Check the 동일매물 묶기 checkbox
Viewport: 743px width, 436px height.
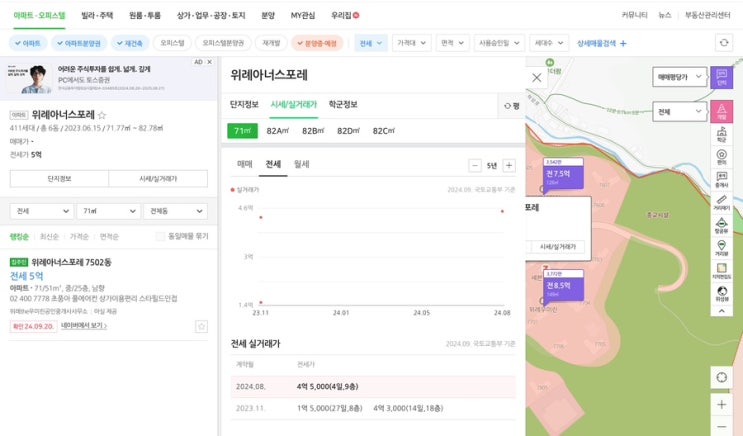coord(161,236)
